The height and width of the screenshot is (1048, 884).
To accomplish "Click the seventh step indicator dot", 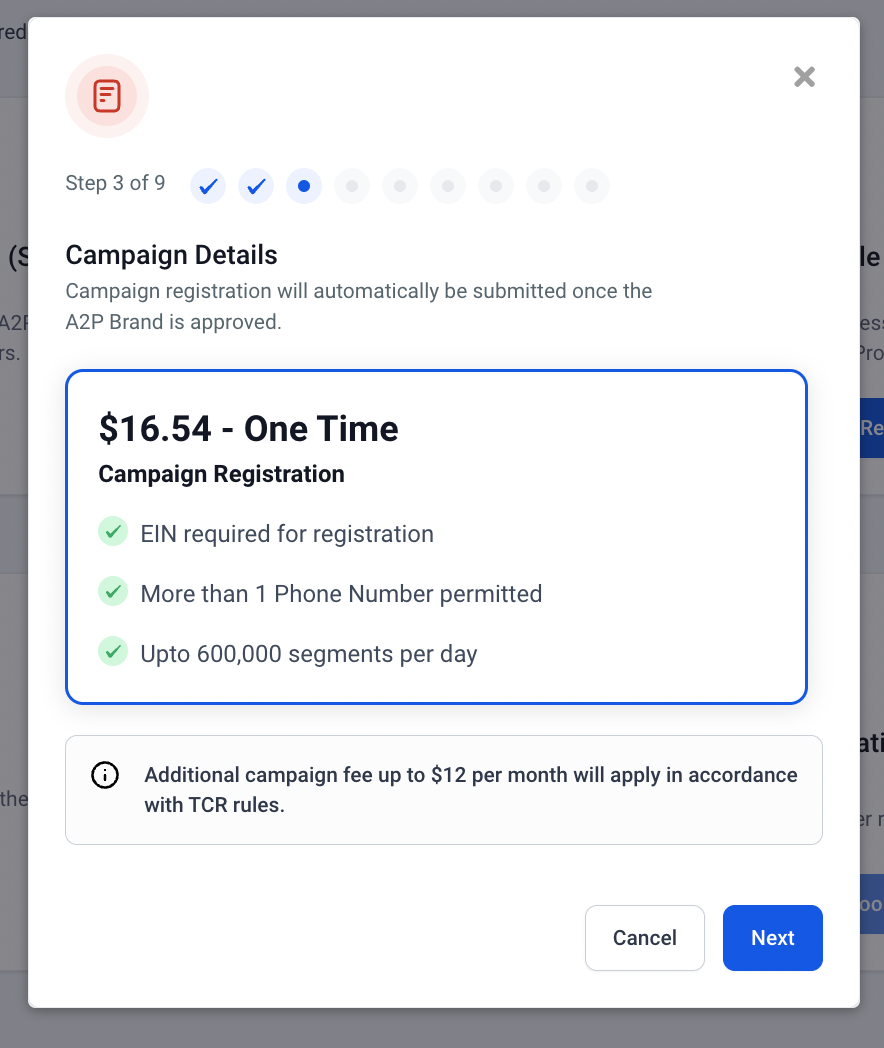I will [x=496, y=186].
